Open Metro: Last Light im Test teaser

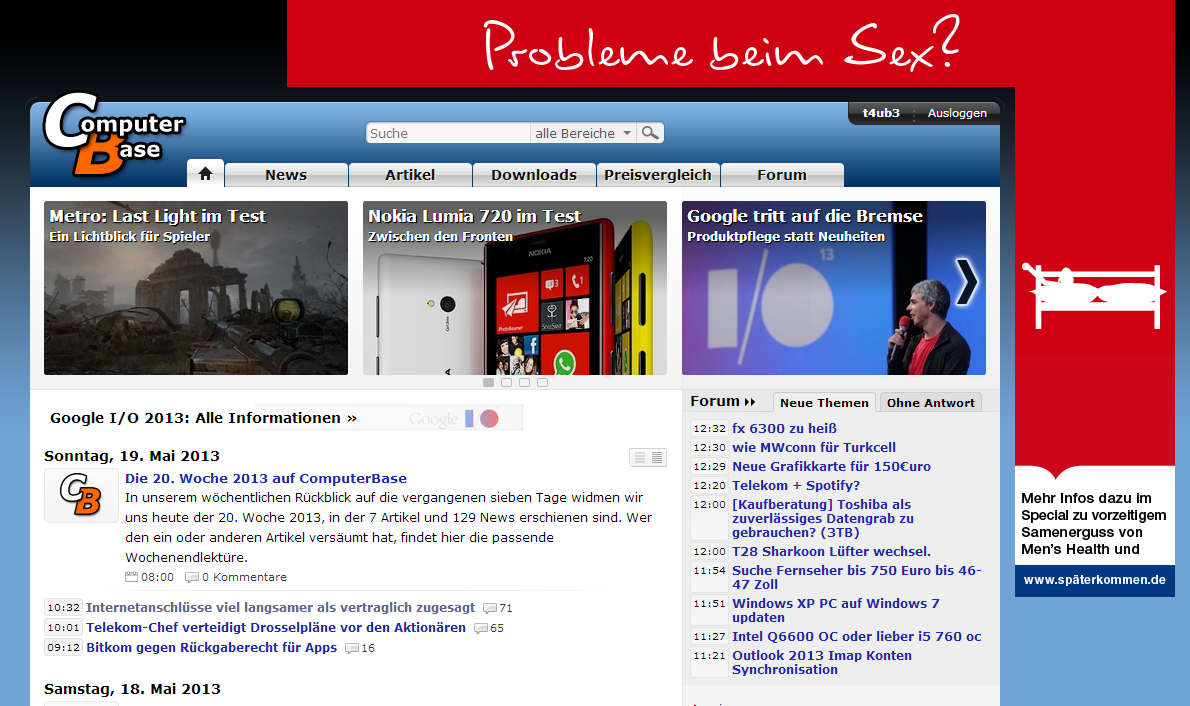click(196, 288)
